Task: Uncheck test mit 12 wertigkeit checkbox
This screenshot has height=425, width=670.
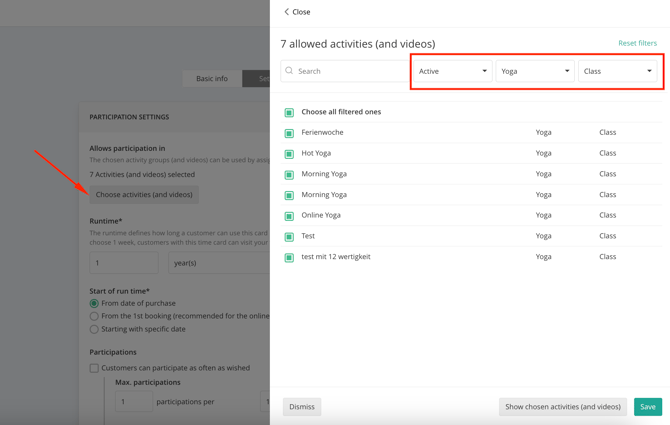Action: pos(289,258)
